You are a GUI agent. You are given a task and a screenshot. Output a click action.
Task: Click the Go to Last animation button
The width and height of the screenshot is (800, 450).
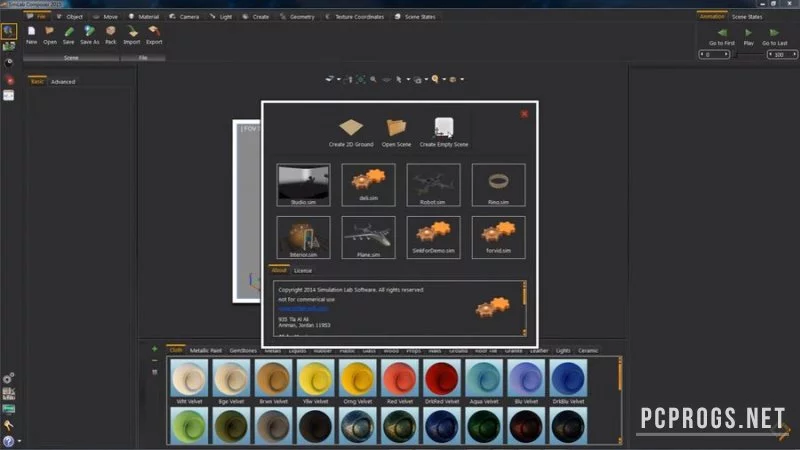point(774,37)
